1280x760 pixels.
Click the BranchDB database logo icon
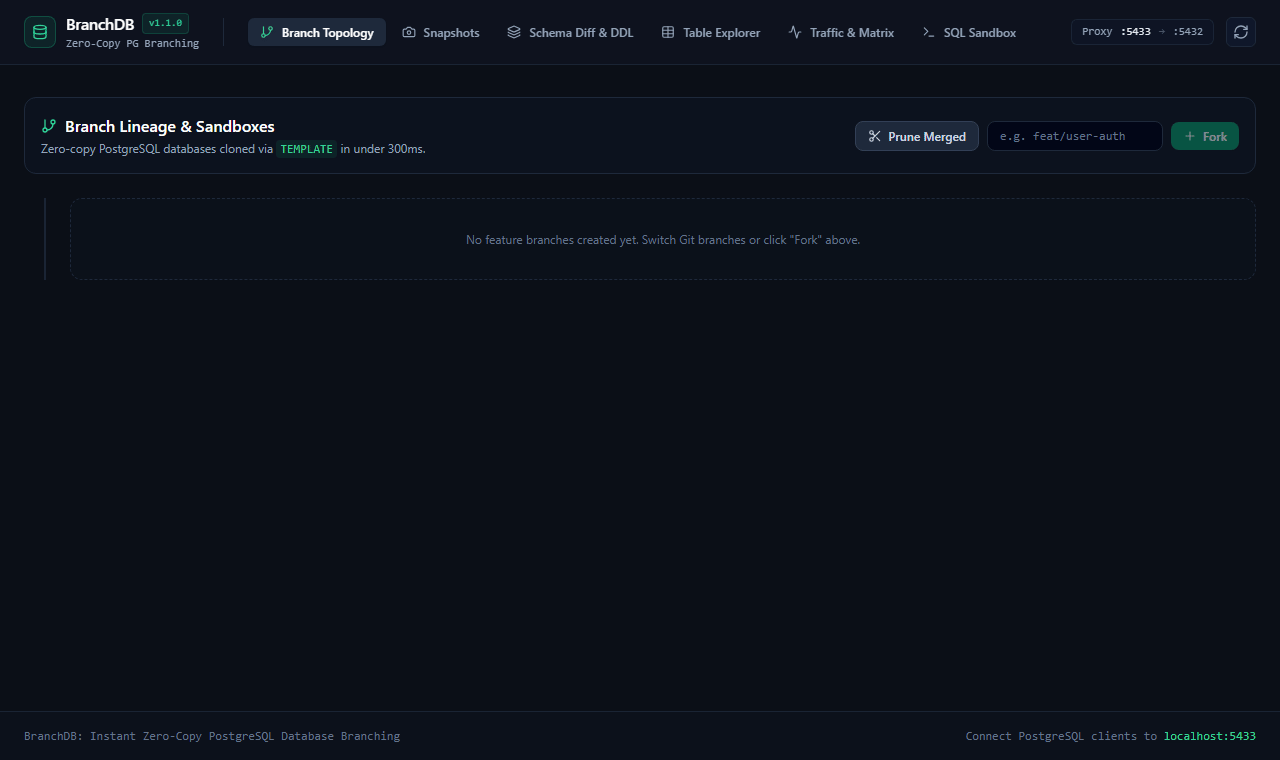coord(40,32)
